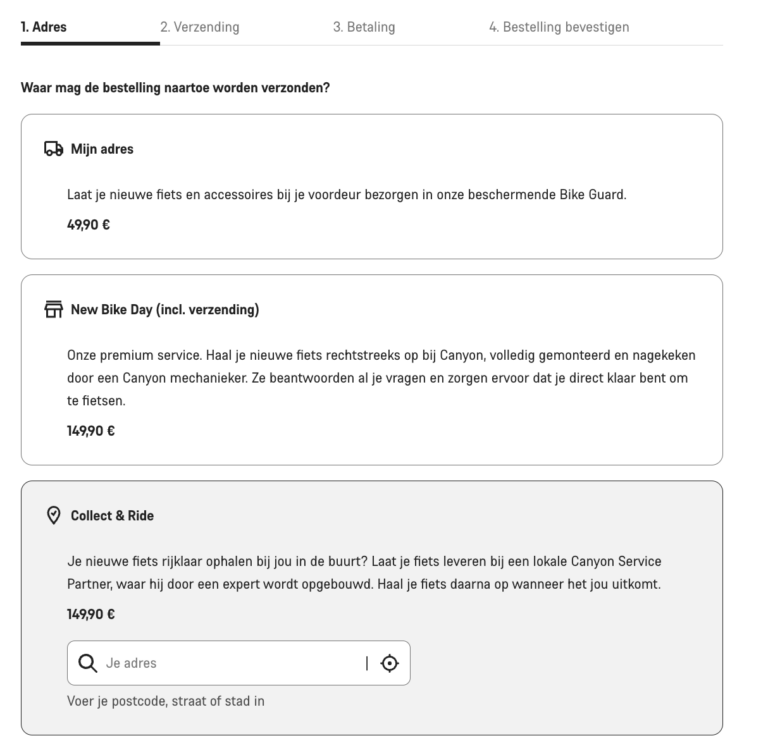Click the Canyon Service Partner description text
768x755 pixels.
[x=364, y=572]
